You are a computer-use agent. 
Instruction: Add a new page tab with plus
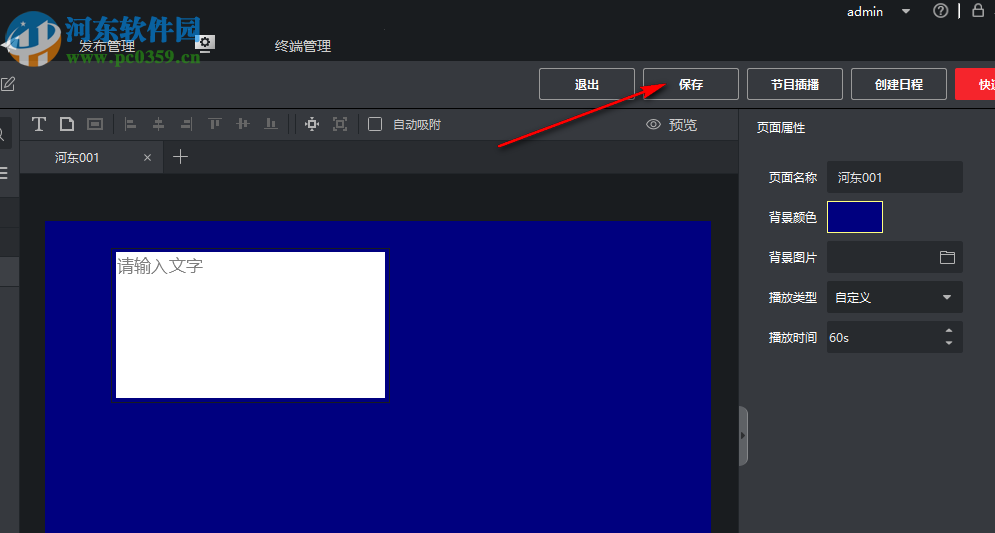click(180, 157)
